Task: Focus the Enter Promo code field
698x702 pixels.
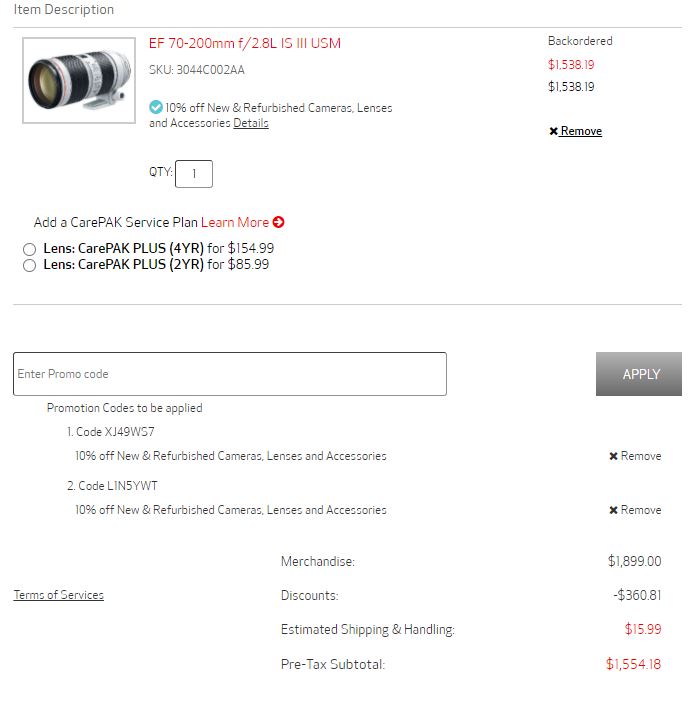Action: (229, 374)
